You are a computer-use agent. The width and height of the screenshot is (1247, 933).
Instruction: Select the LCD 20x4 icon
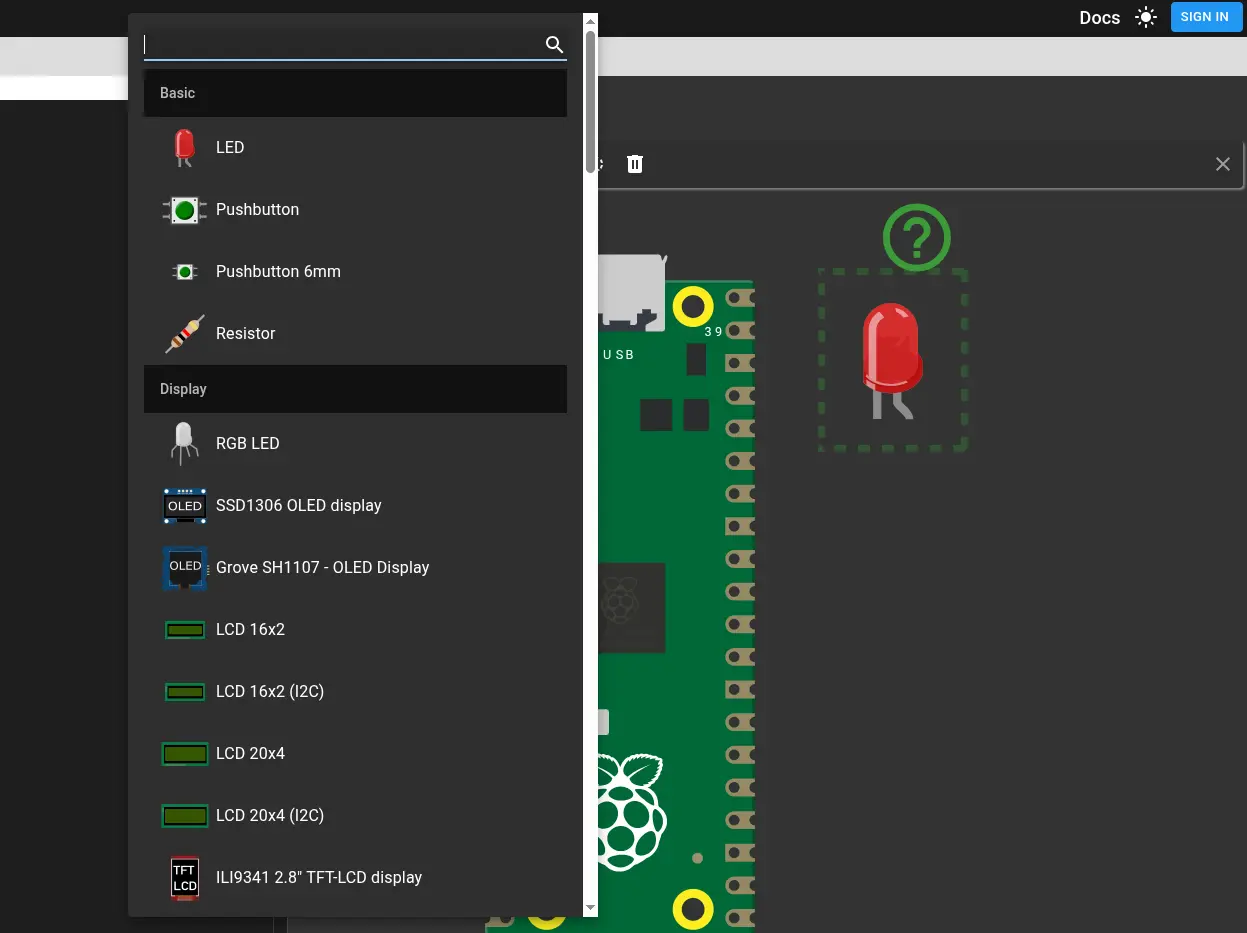184,754
